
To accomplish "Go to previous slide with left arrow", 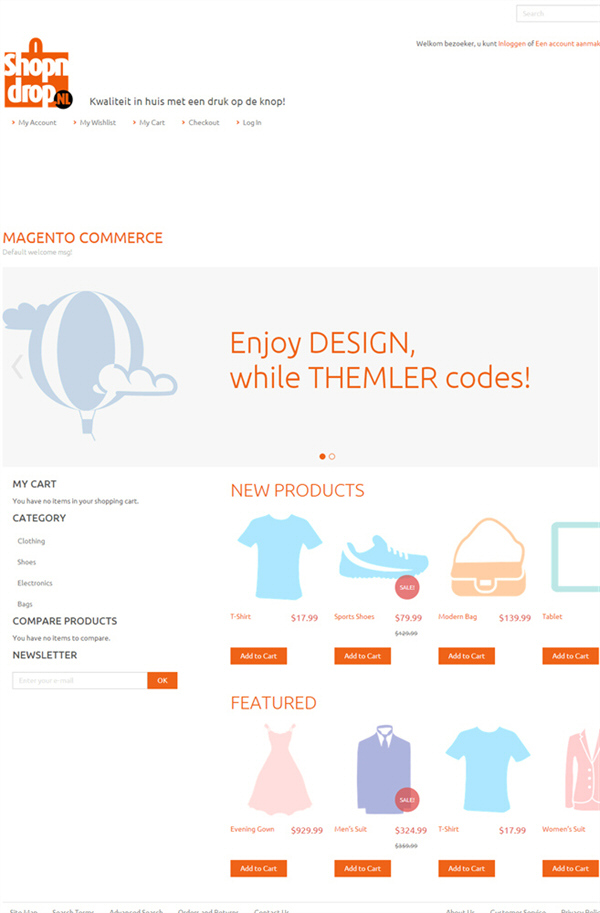I will pyautogui.click(x=17, y=367).
